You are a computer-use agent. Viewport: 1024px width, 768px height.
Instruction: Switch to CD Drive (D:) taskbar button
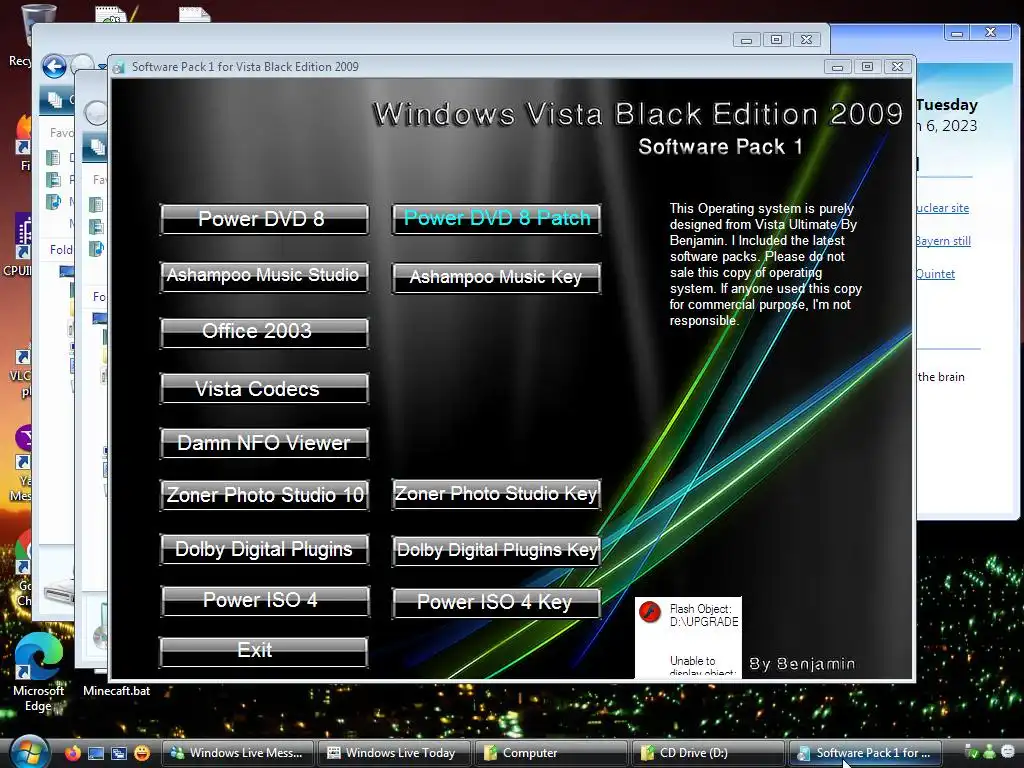708,753
